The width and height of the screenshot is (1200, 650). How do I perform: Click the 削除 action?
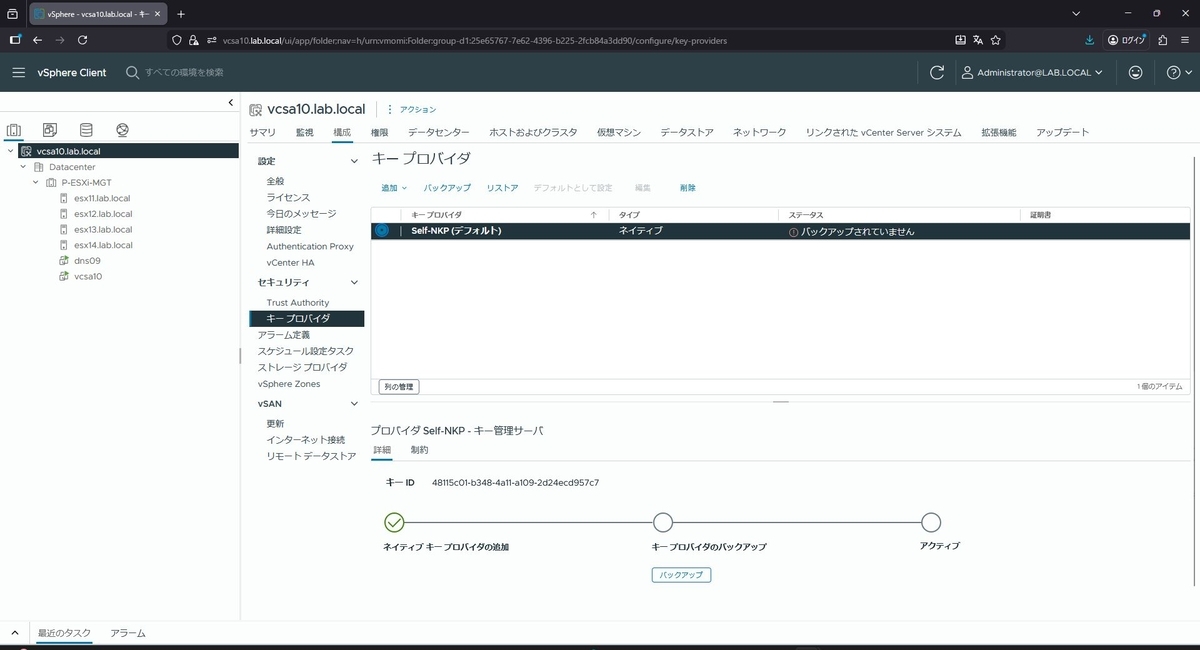pos(688,188)
